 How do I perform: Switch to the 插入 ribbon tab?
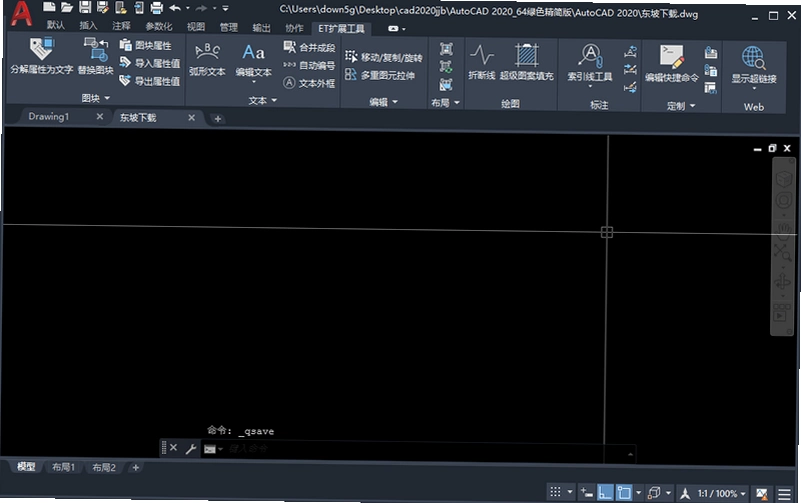point(88,25)
